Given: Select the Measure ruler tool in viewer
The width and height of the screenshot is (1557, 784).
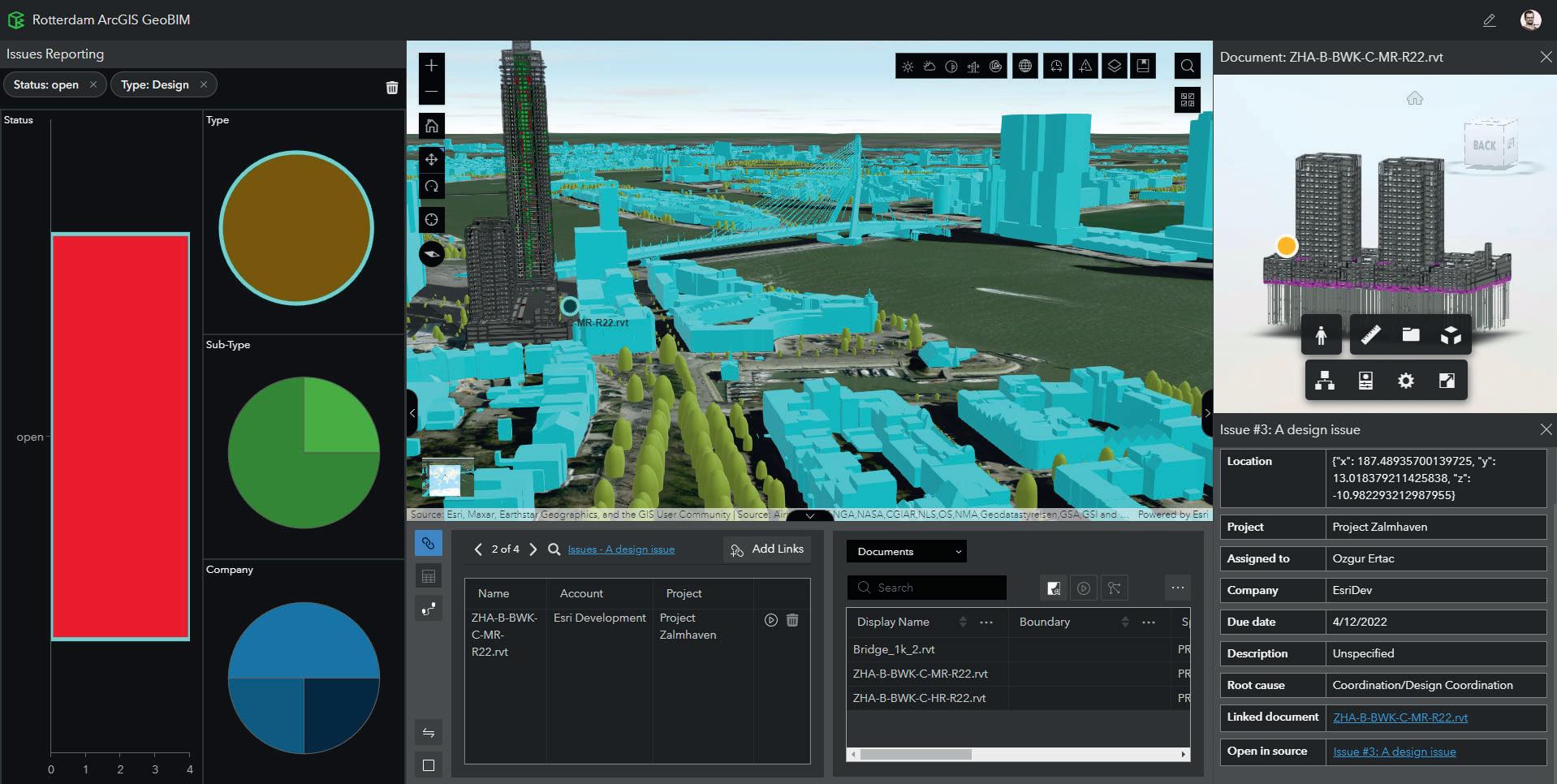Looking at the screenshot, I should [x=1370, y=334].
